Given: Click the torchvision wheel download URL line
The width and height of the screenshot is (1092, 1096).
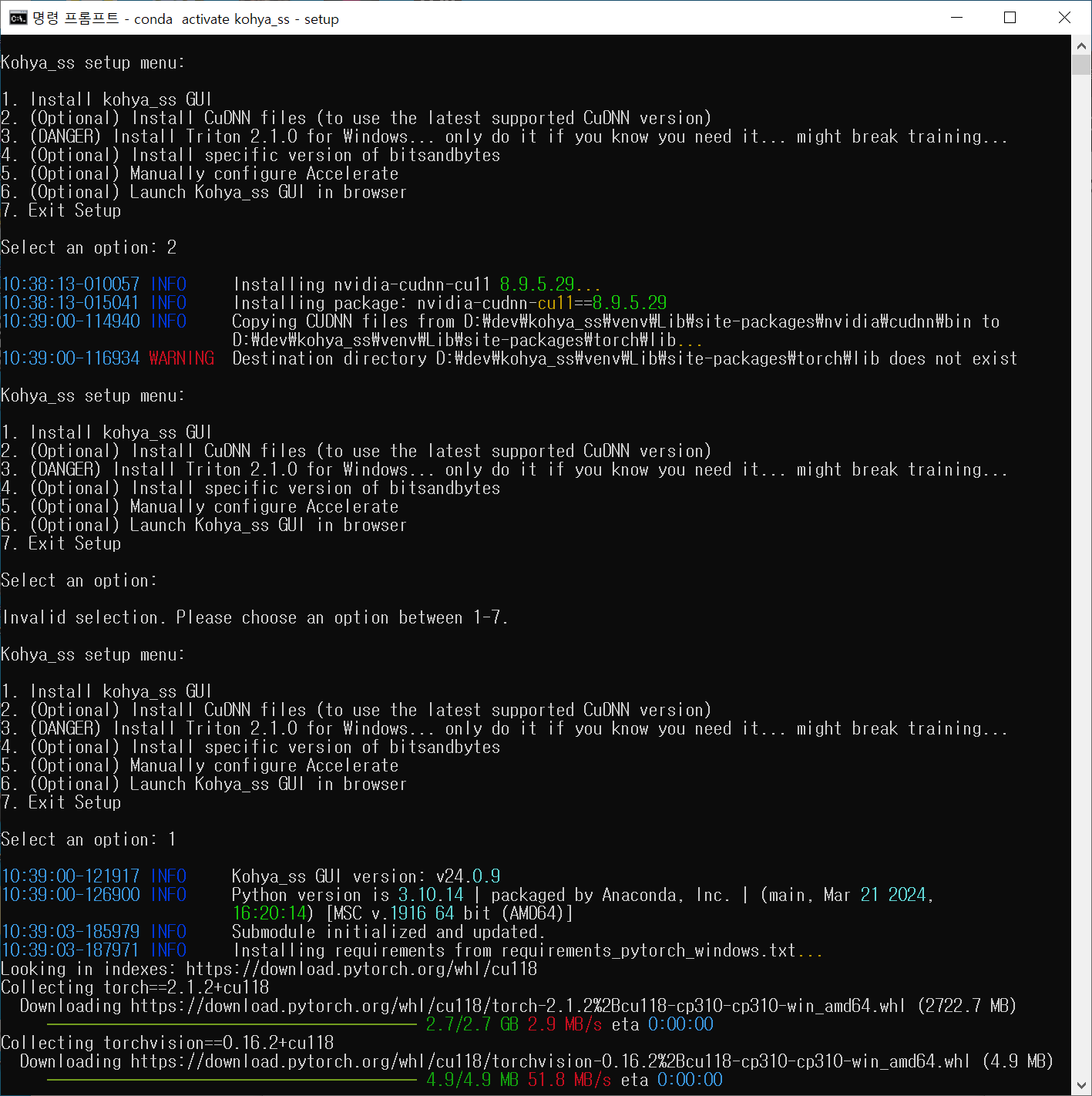Looking at the screenshot, I should click(x=536, y=1061).
